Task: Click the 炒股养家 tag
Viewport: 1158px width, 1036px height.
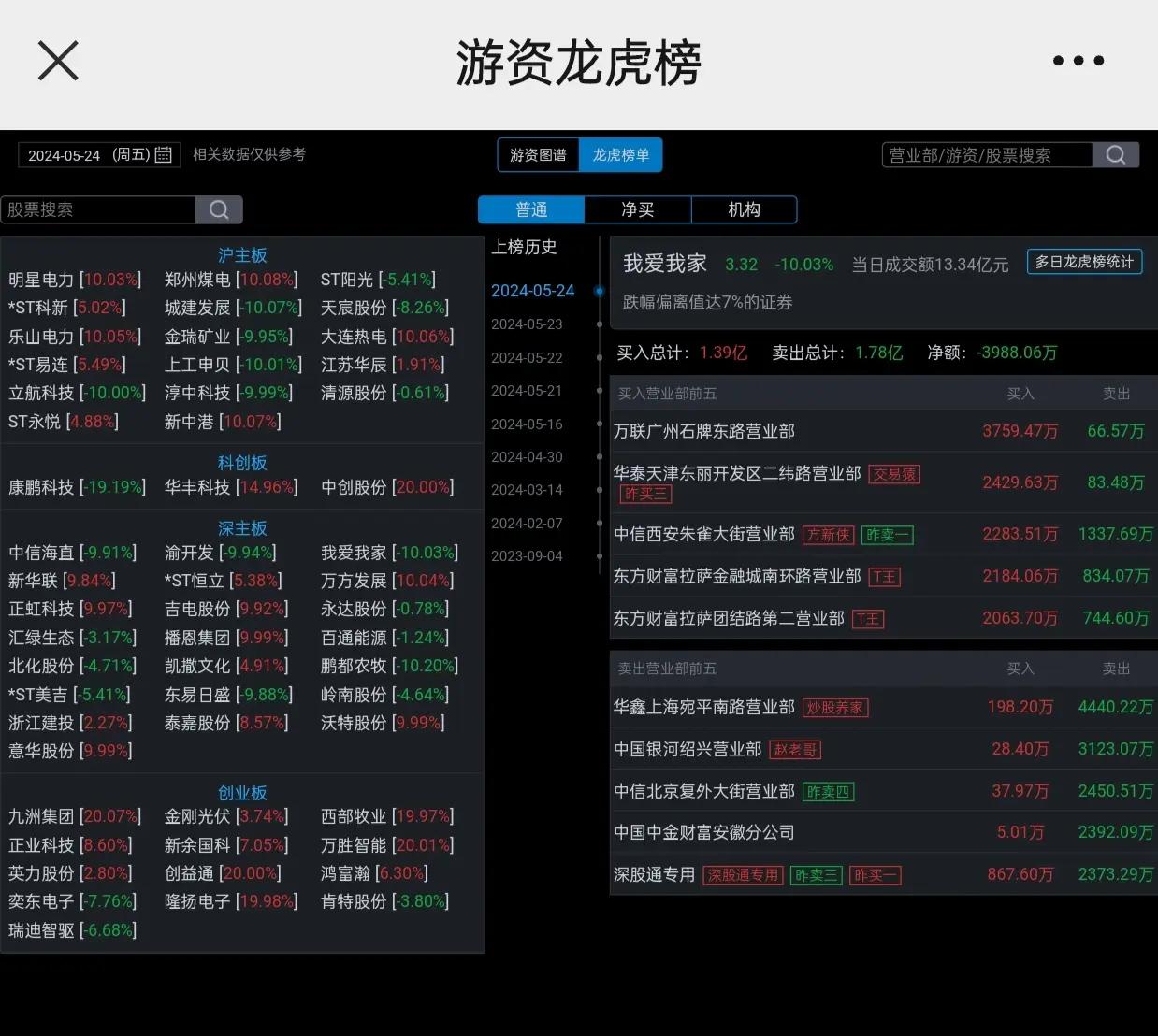Action: coord(835,708)
